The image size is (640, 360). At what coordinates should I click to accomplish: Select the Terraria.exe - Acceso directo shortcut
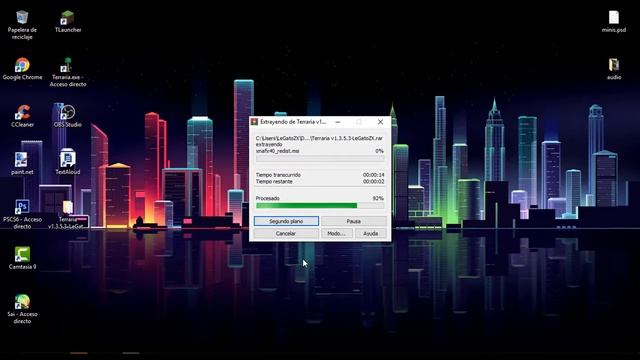[x=68, y=72]
